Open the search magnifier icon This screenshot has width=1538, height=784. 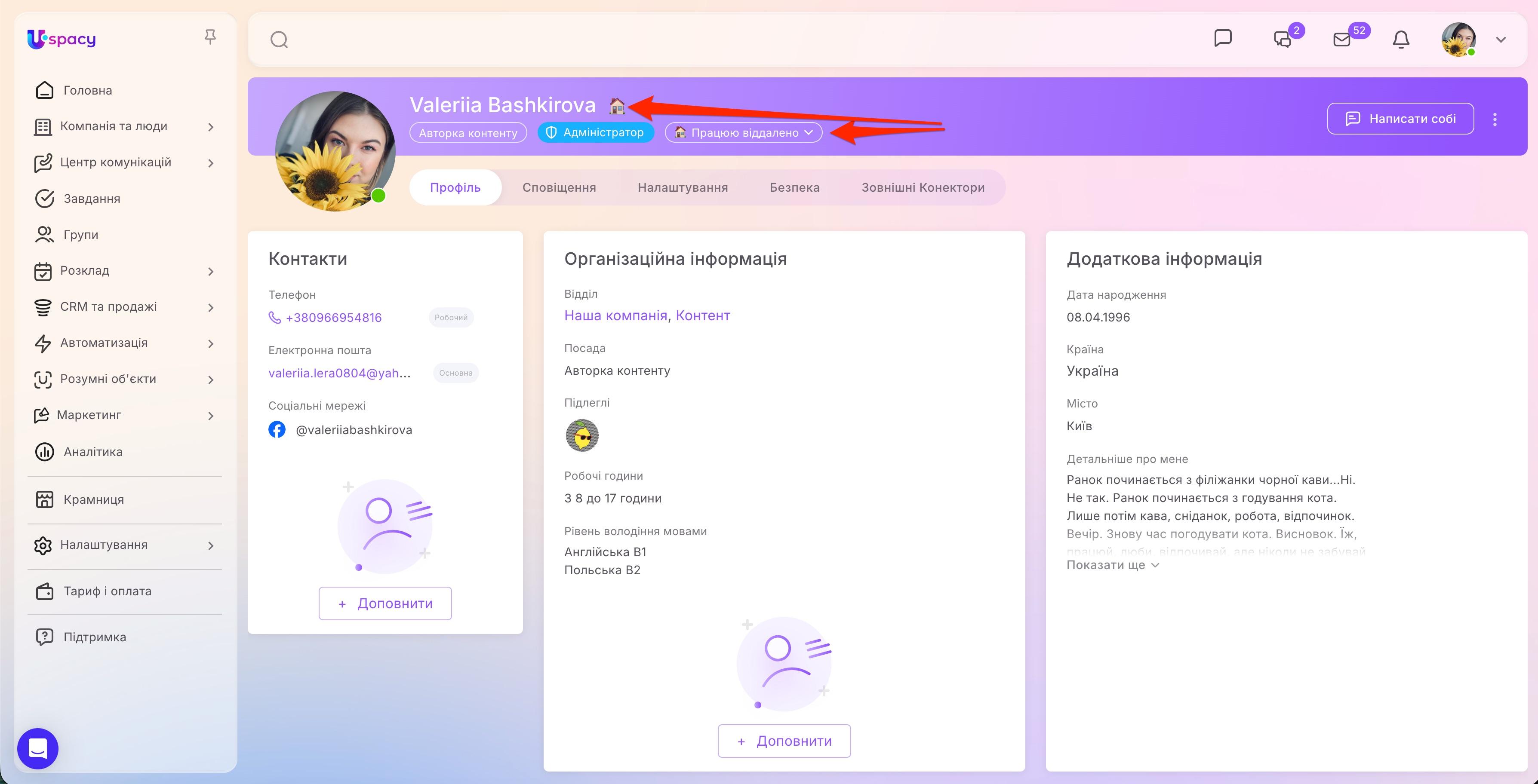click(279, 40)
